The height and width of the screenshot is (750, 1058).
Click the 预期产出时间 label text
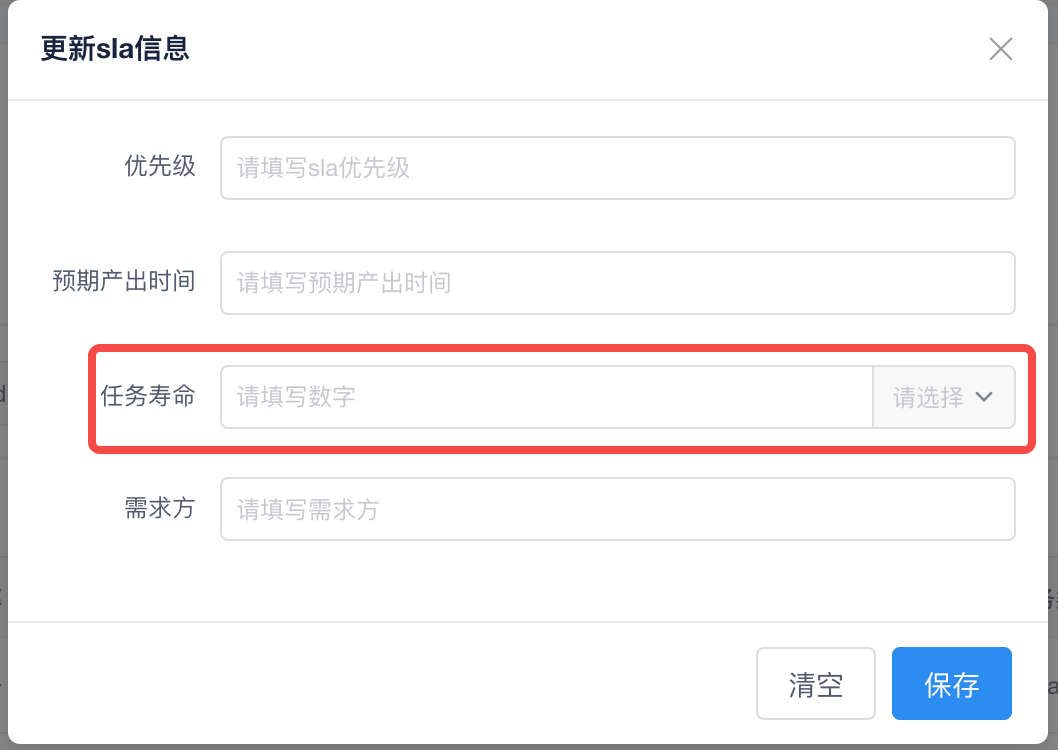point(124,281)
